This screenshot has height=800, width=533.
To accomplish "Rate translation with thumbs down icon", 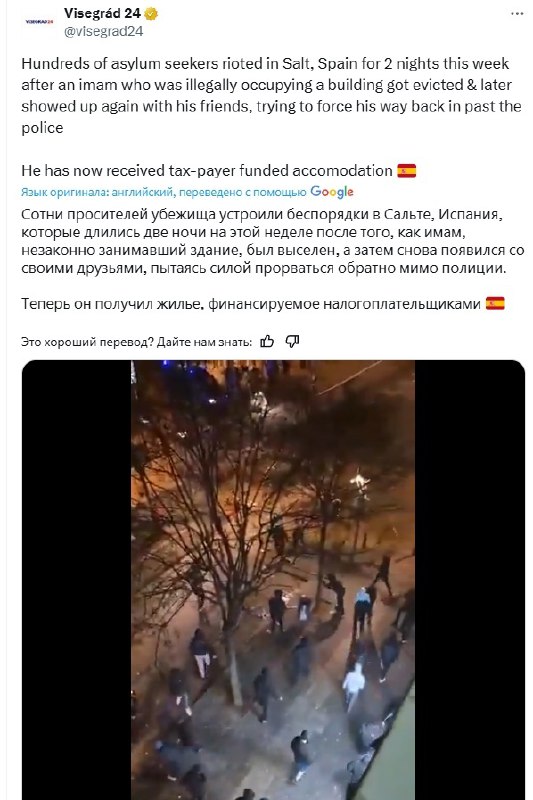I will 292,341.
